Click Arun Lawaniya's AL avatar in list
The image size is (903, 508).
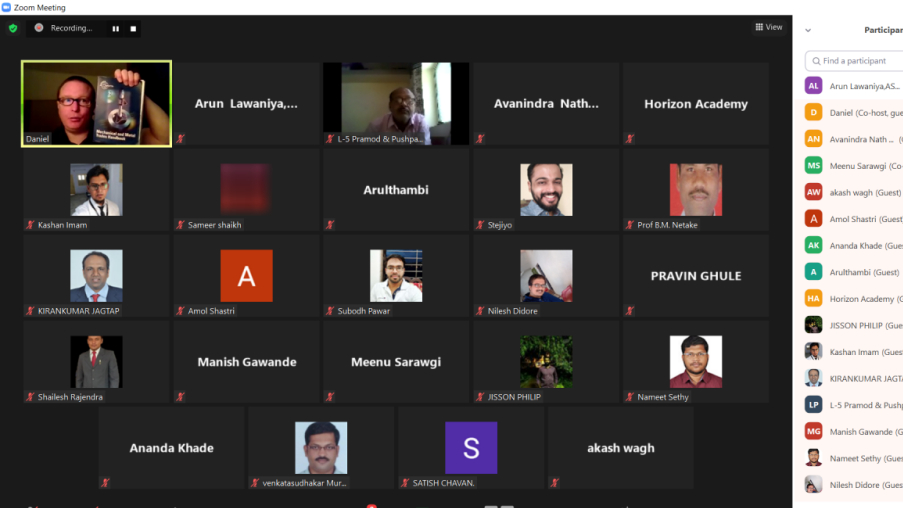pos(813,86)
